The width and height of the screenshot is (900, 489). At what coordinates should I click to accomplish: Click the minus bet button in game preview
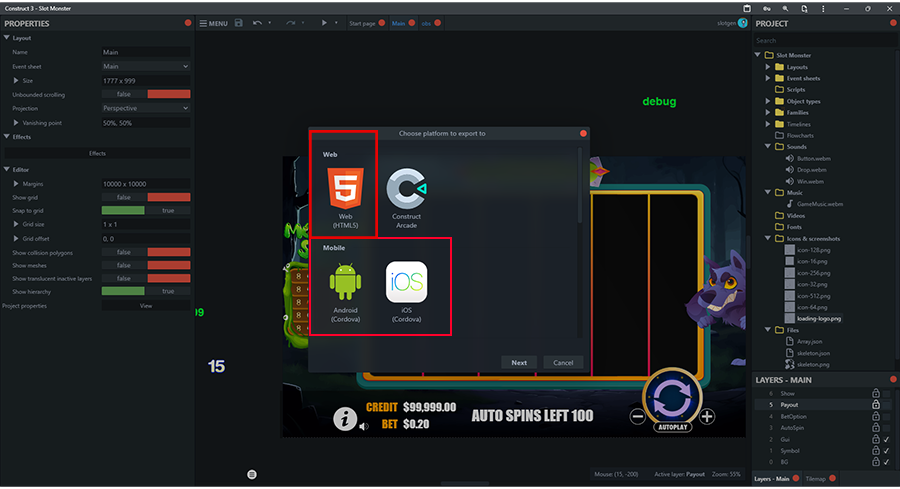click(637, 417)
